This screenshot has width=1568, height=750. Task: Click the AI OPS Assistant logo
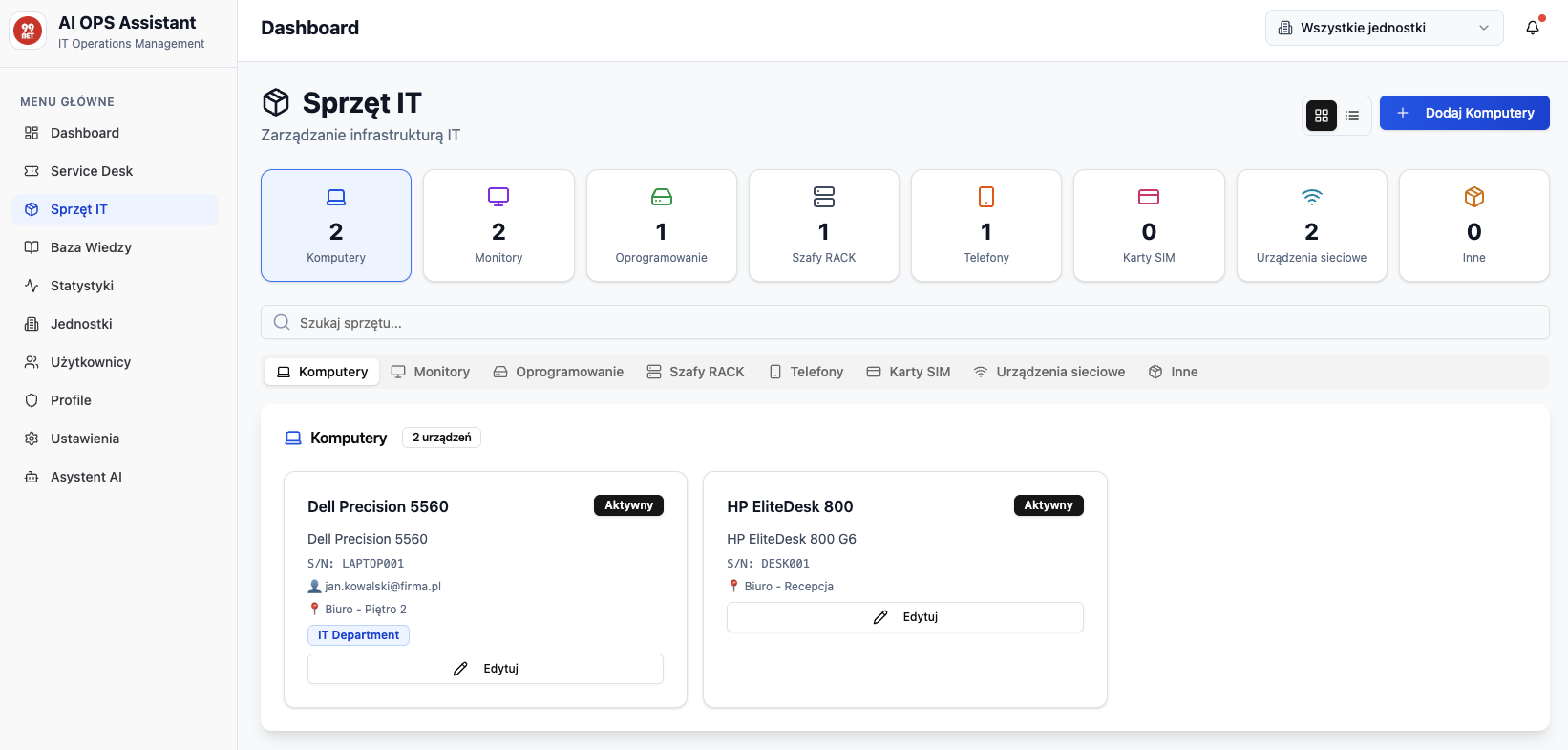pos(28,32)
